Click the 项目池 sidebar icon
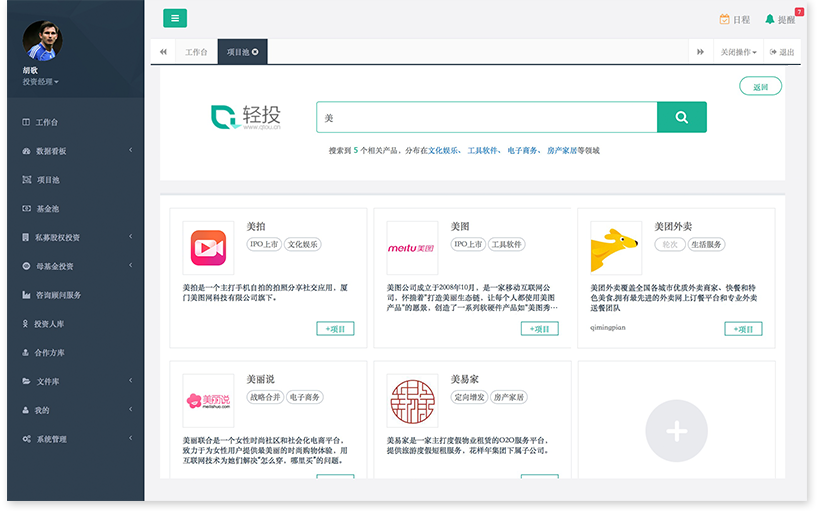Screen dimensions: 817x511 tap(27, 180)
